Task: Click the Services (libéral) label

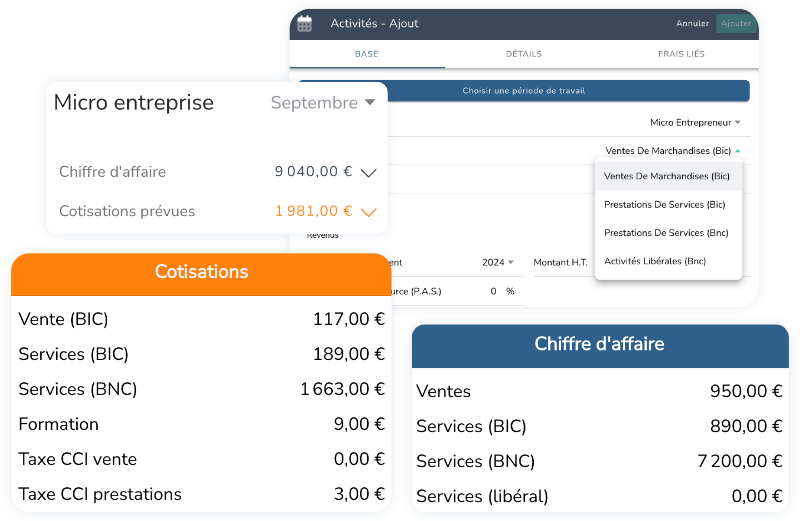Action: pyautogui.click(x=482, y=497)
